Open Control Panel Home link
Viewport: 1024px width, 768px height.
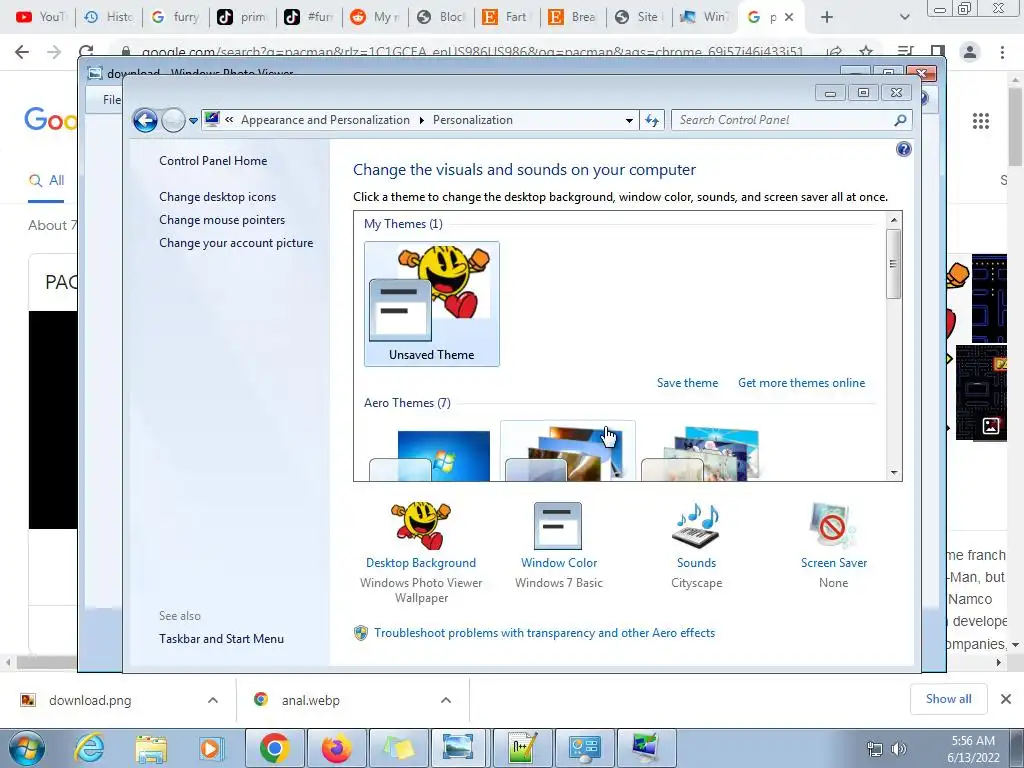coord(213,161)
